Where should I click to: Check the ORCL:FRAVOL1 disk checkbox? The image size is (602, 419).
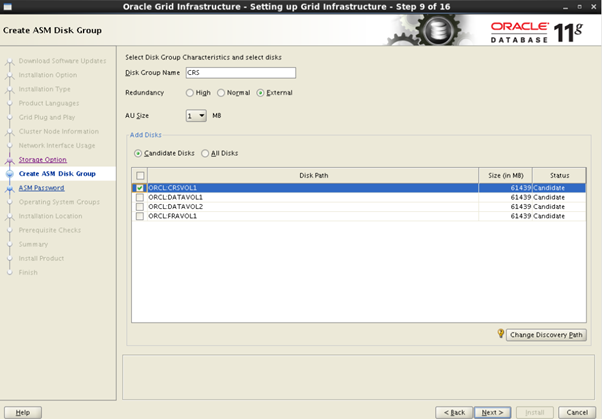pos(140,216)
